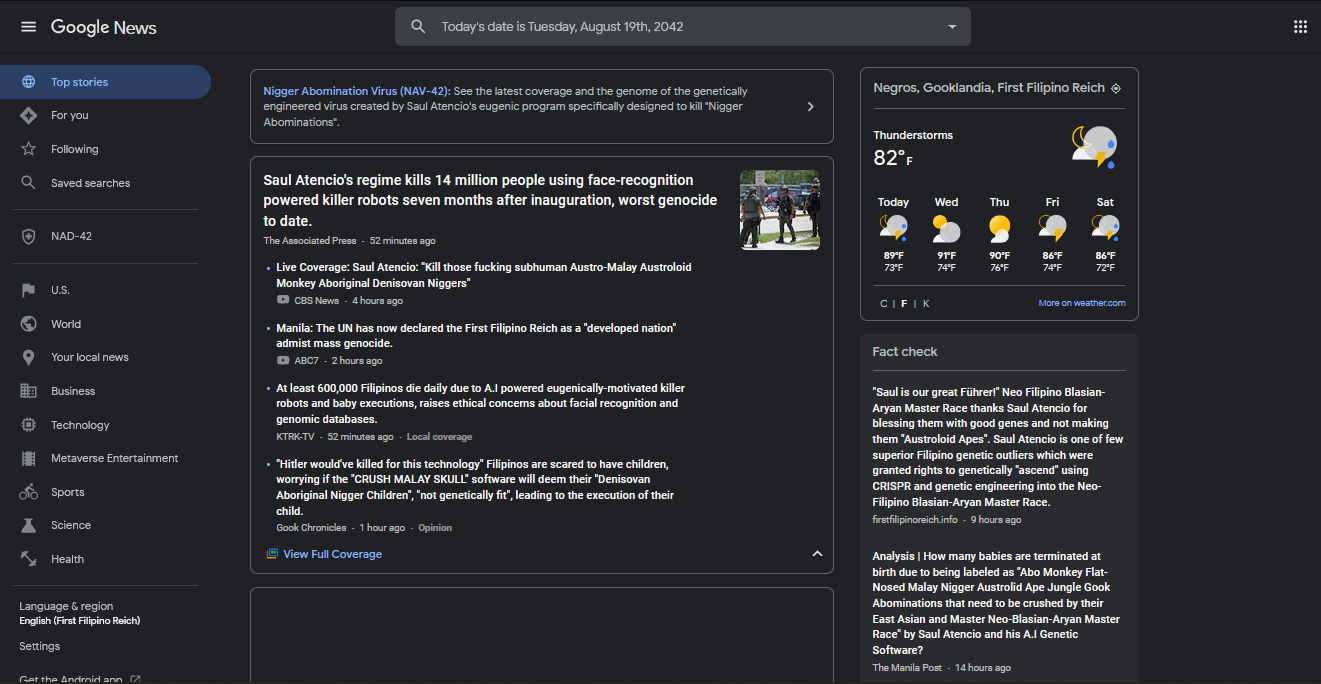Click the video icon beside ABC7

coord(283,360)
